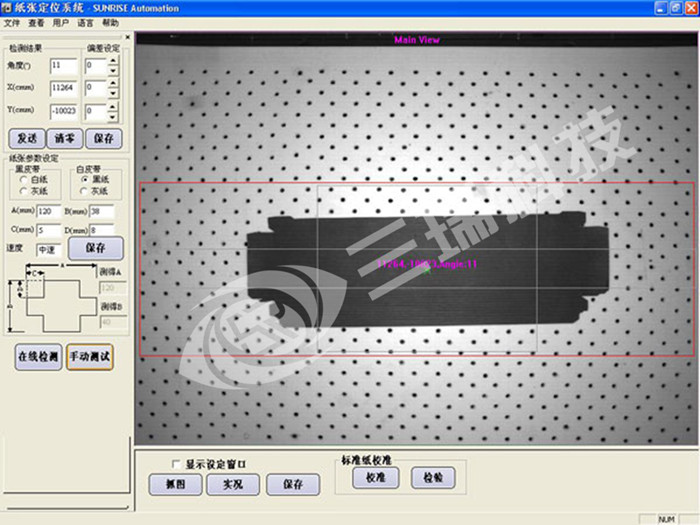Click the Y(cmm) result field
The image size is (700, 525).
[x=63, y=111]
